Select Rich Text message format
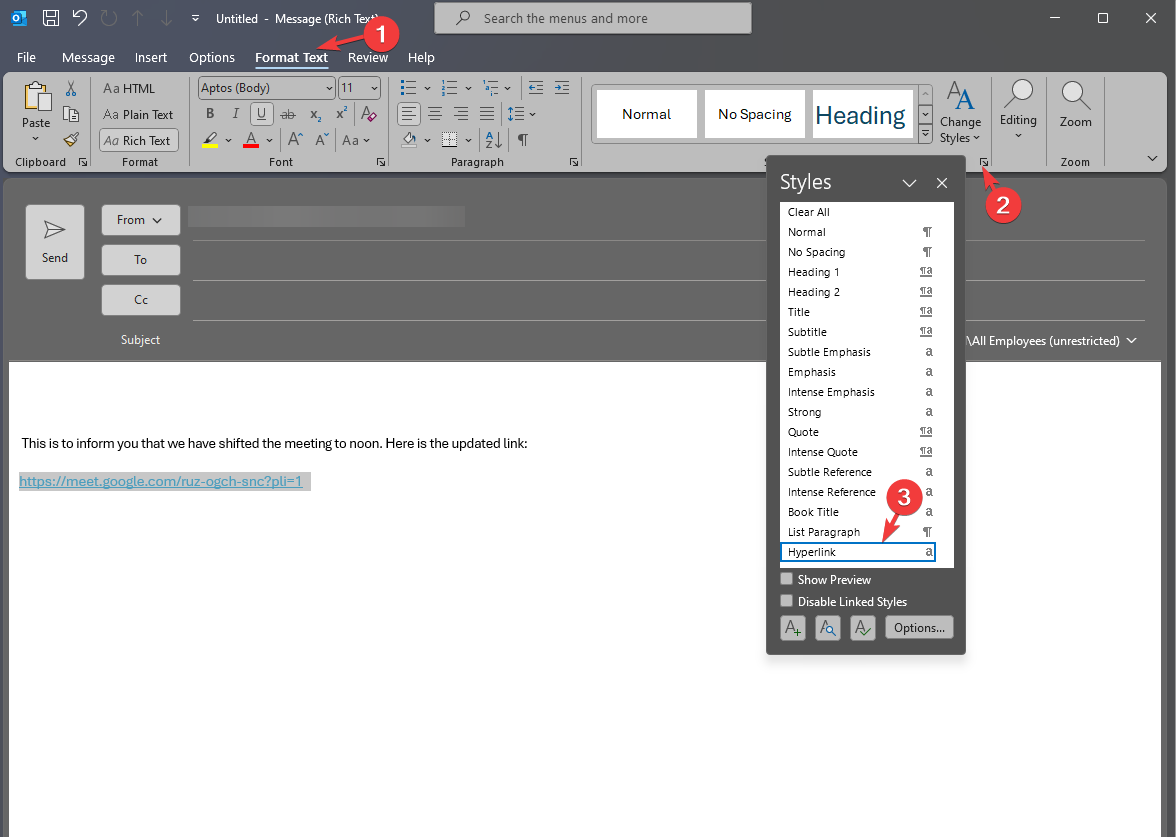The height and width of the screenshot is (837, 1176). coord(139,141)
